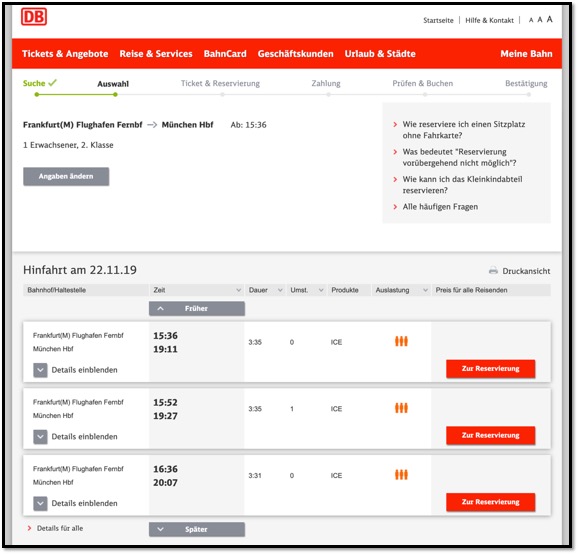Click duration 3:31 in third row
Image resolution: width=579 pixels, height=555 pixels.
point(255,476)
